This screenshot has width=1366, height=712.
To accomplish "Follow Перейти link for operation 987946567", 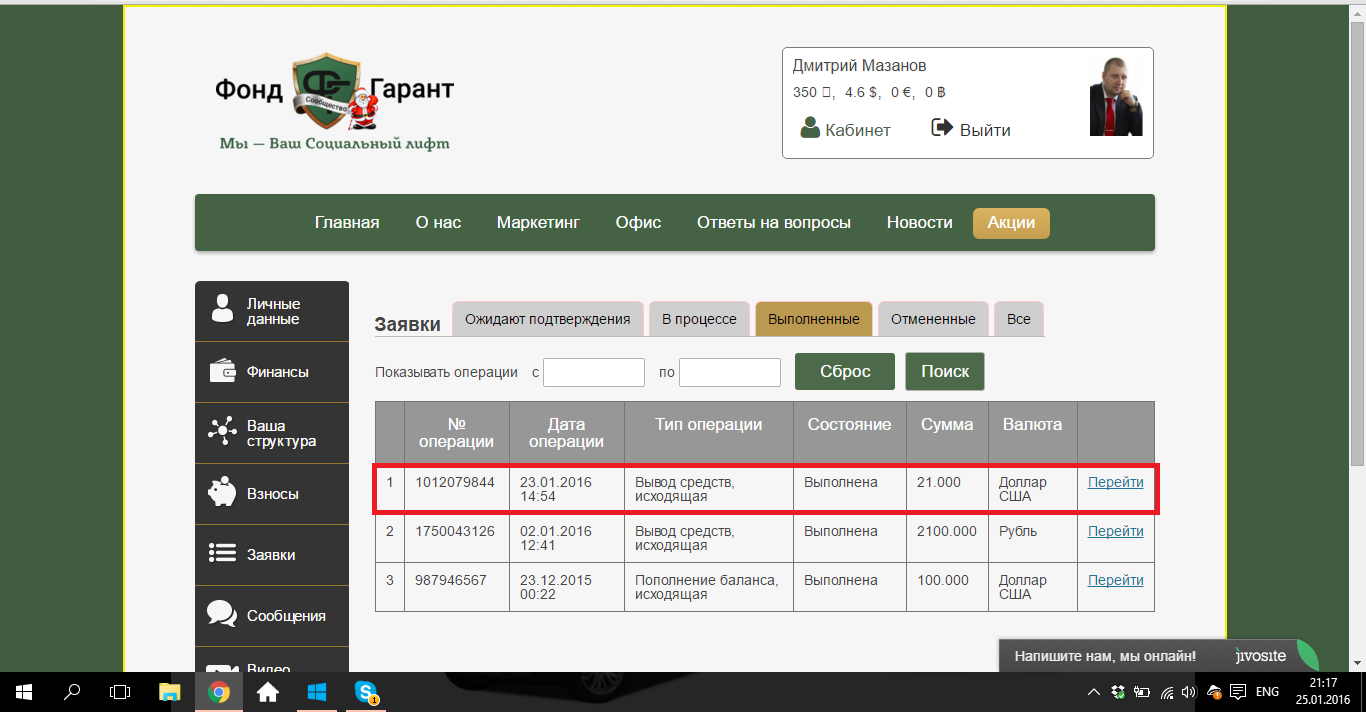I will pyautogui.click(x=1116, y=580).
